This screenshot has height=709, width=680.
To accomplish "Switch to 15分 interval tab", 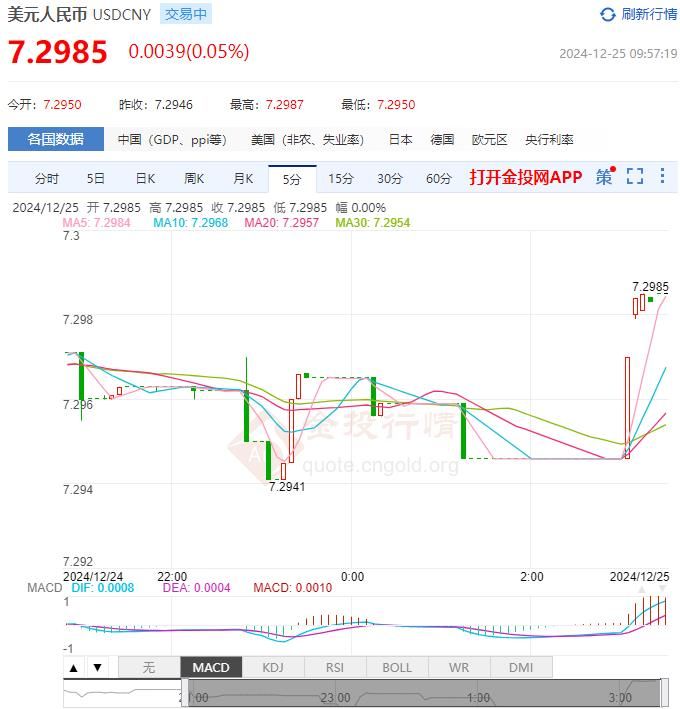I will pos(341,179).
